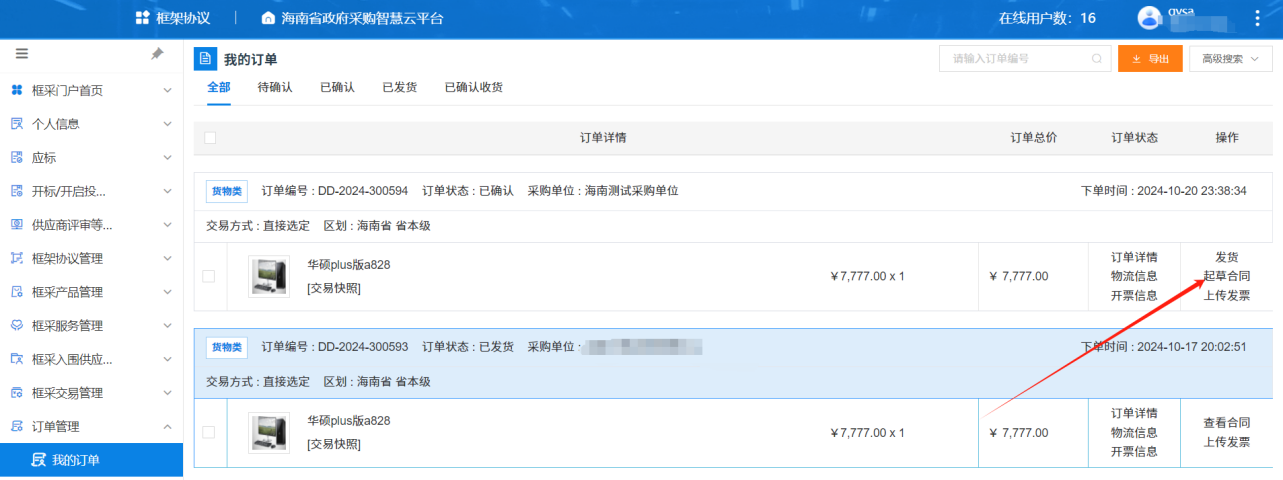This screenshot has width=1283, height=480.
Task: Click the product thumbnail in order DD-2024-300594
Action: point(268,276)
